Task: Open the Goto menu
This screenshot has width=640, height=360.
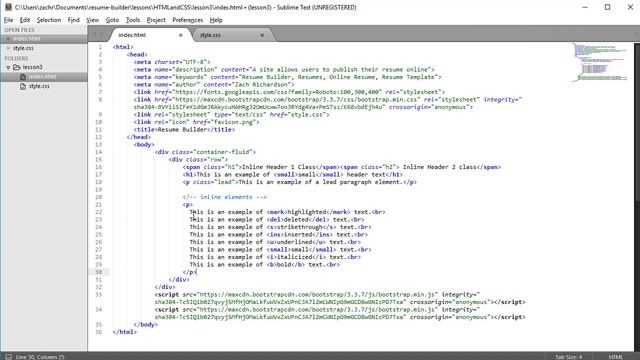Action: 112,20
